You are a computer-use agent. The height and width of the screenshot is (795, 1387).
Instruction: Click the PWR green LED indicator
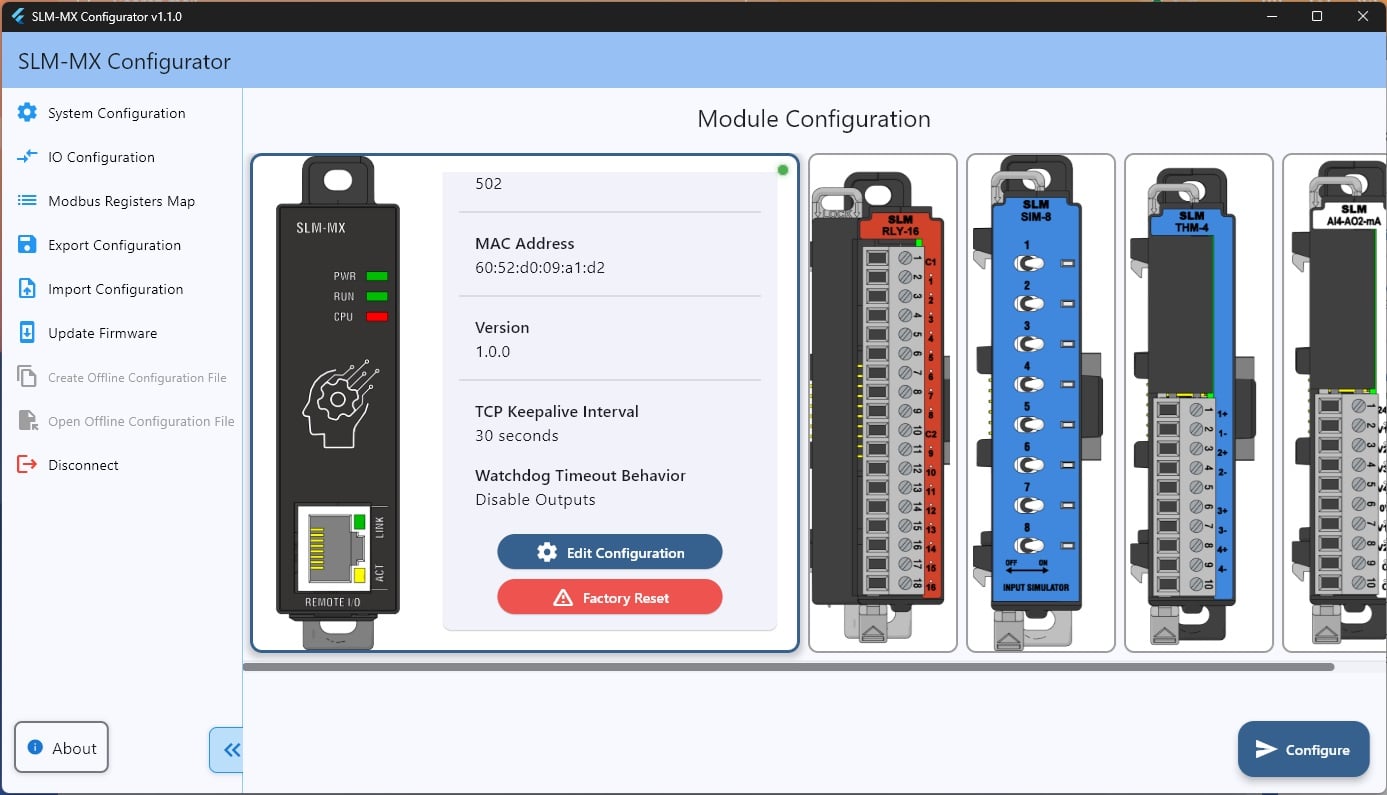pos(376,276)
